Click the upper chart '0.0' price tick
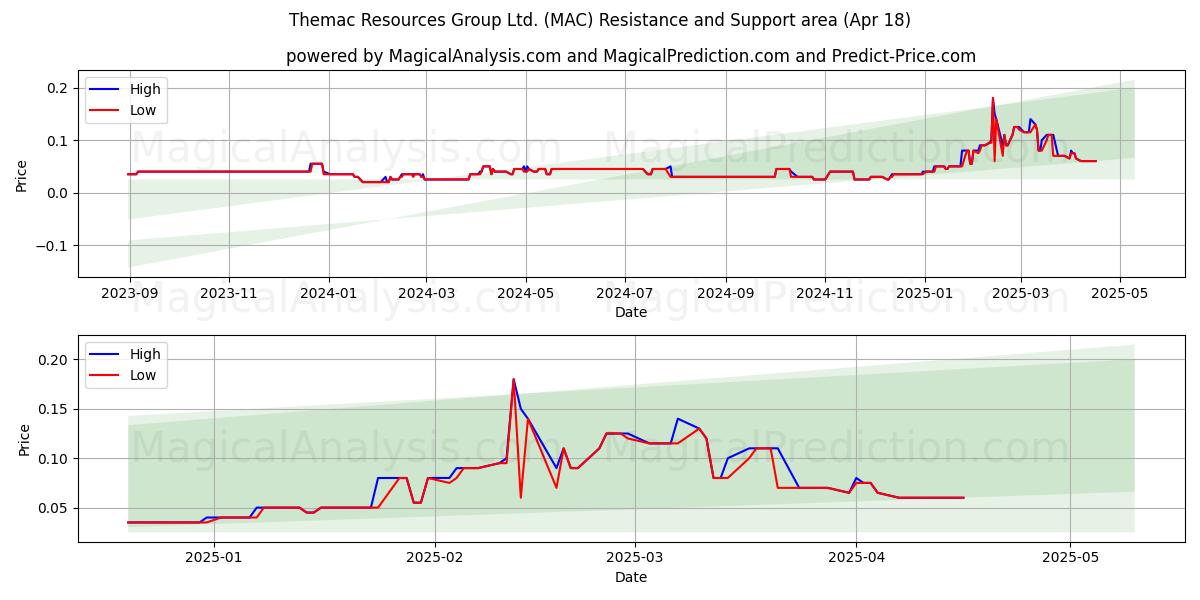 point(57,193)
